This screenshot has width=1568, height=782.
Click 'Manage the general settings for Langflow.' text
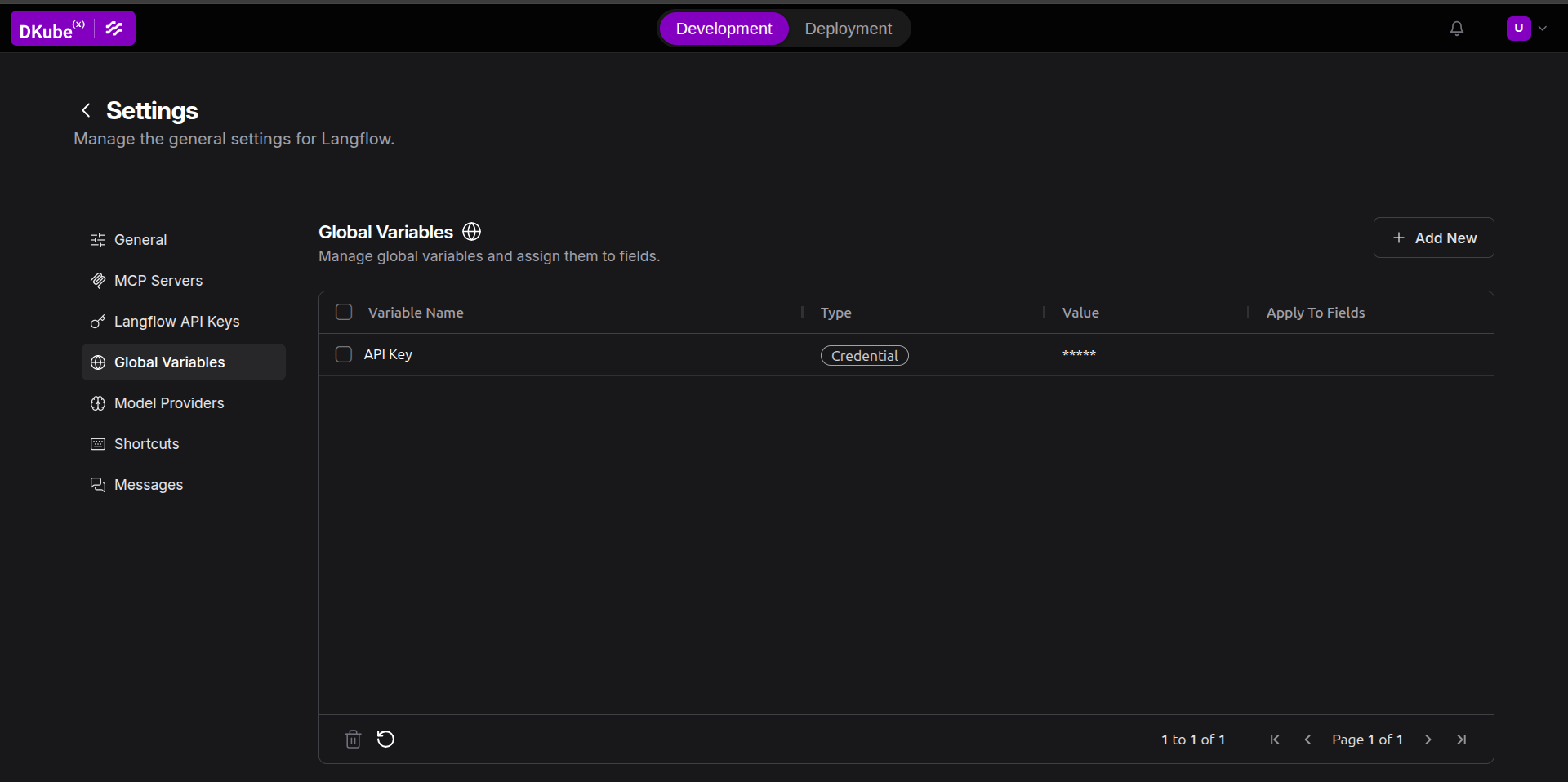tap(234, 139)
